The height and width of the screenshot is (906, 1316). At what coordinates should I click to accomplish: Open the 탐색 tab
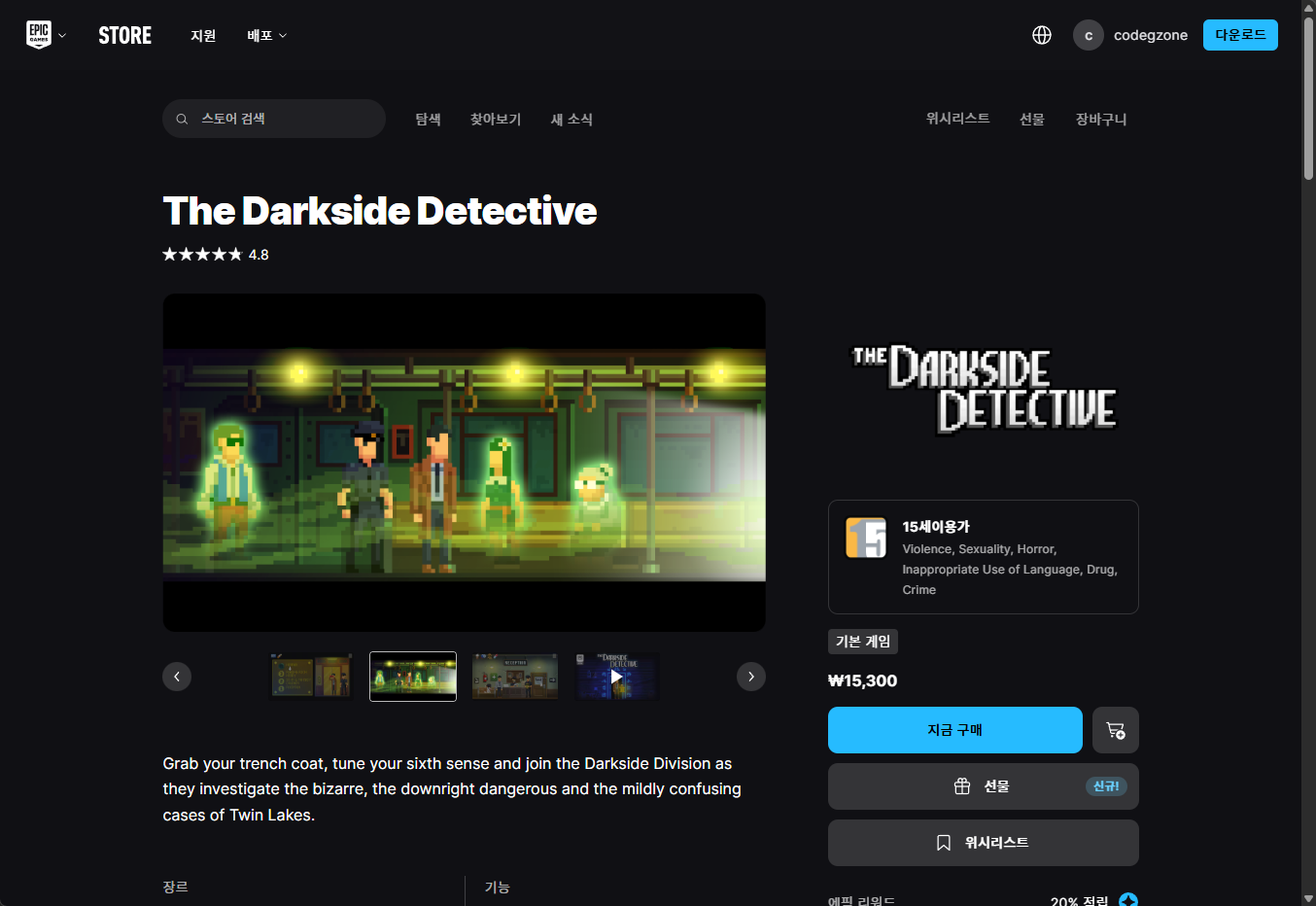pos(429,119)
